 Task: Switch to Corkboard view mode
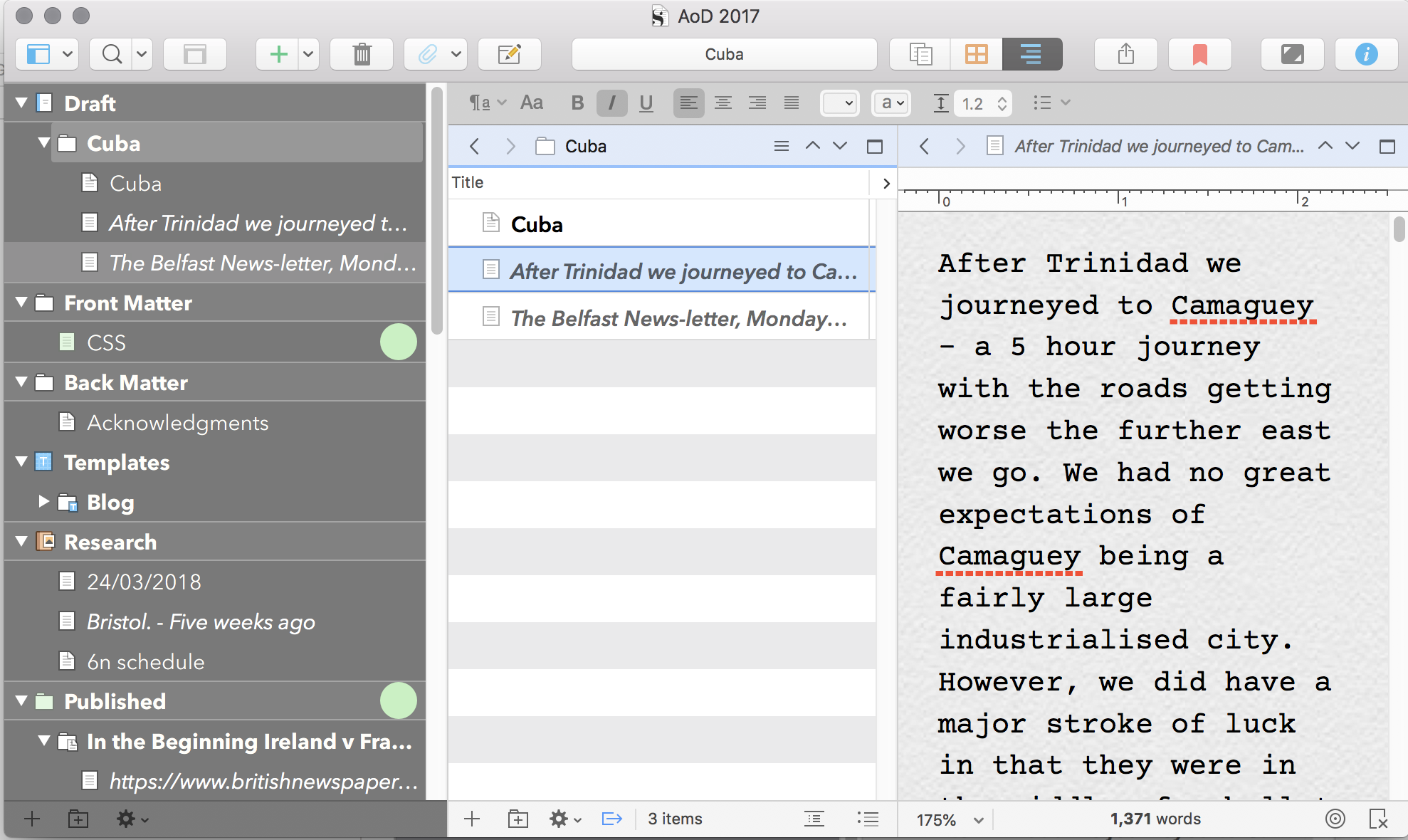[976, 54]
